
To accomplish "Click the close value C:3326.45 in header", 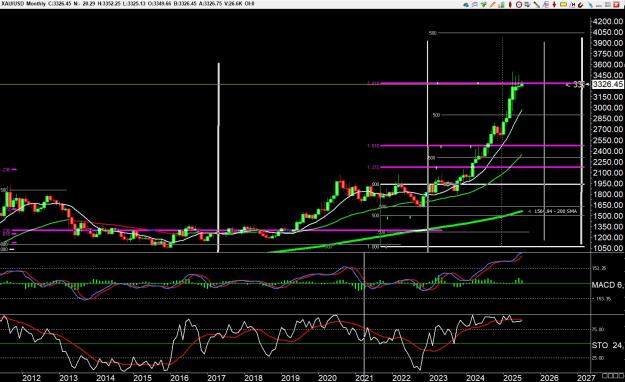I will tap(60, 4).
